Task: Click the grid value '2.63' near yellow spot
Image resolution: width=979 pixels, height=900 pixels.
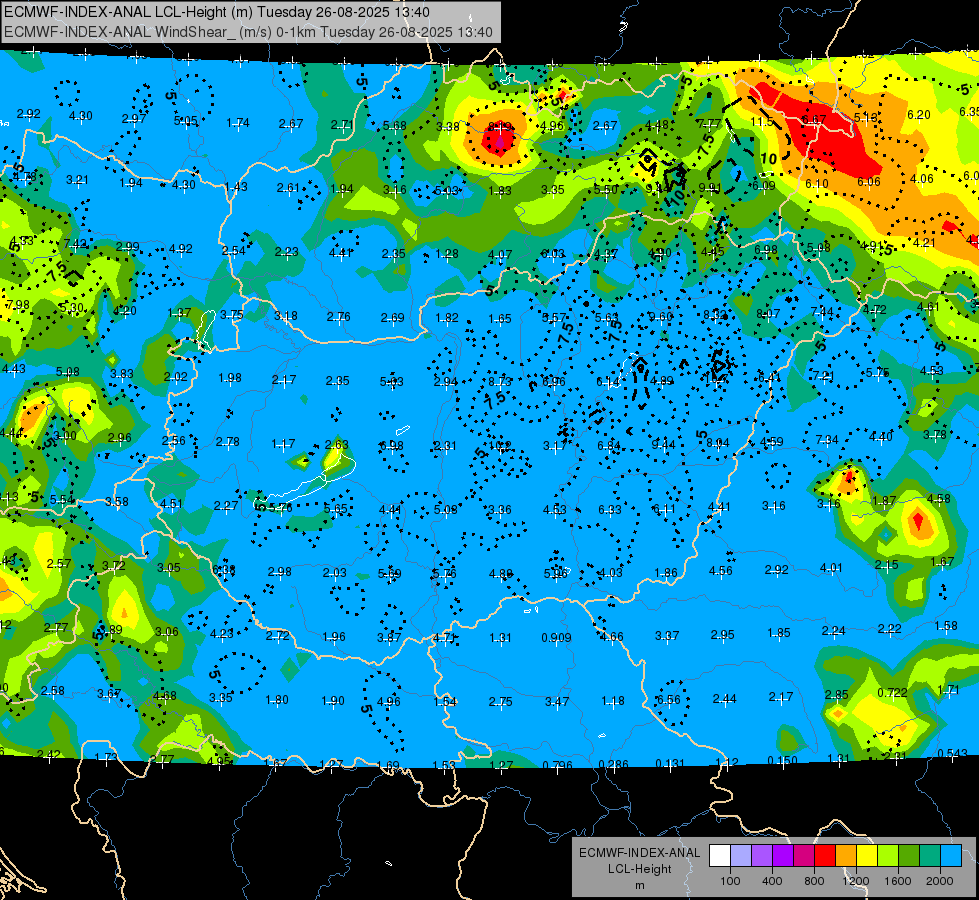Action: [x=337, y=445]
